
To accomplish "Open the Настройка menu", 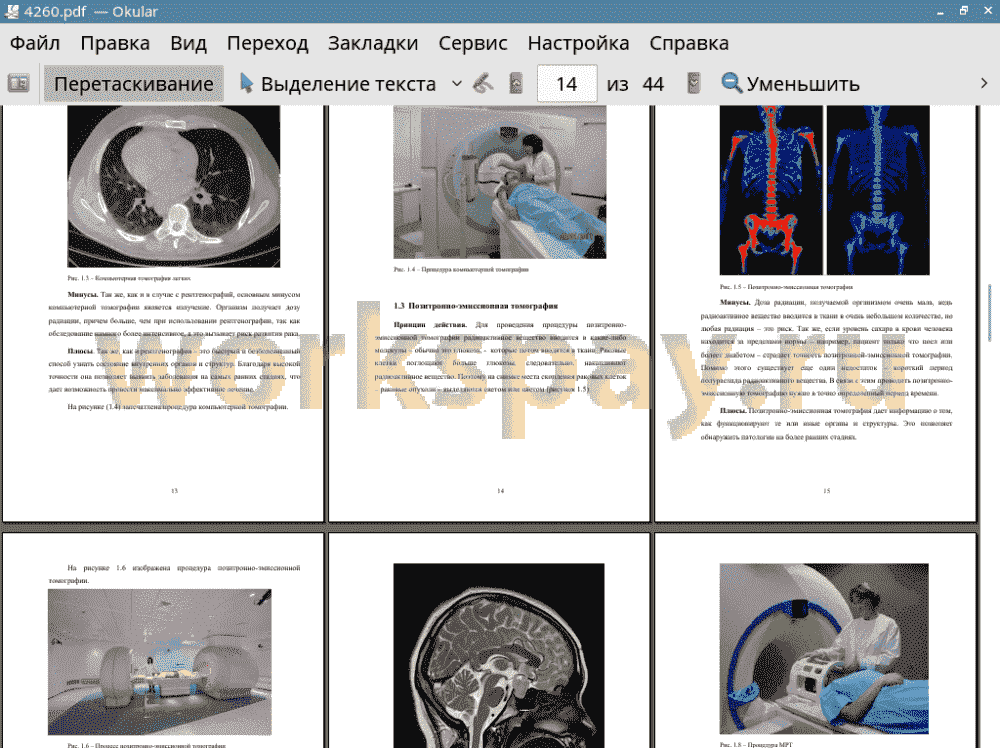I will (x=578, y=43).
